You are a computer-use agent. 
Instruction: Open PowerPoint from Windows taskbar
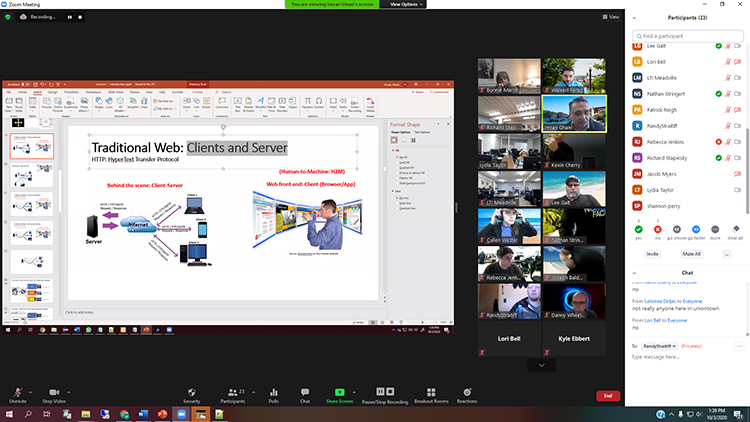pyautogui.click(x=162, y=414)
